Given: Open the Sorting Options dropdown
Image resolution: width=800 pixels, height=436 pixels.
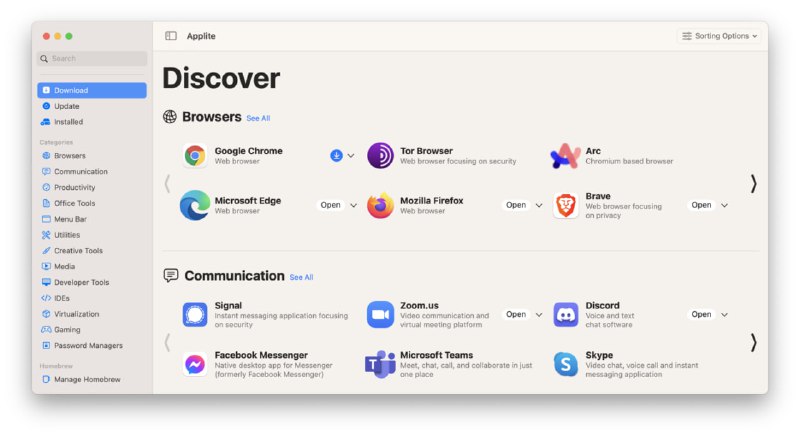Looking at the screenshot, I should pos(719,36).
